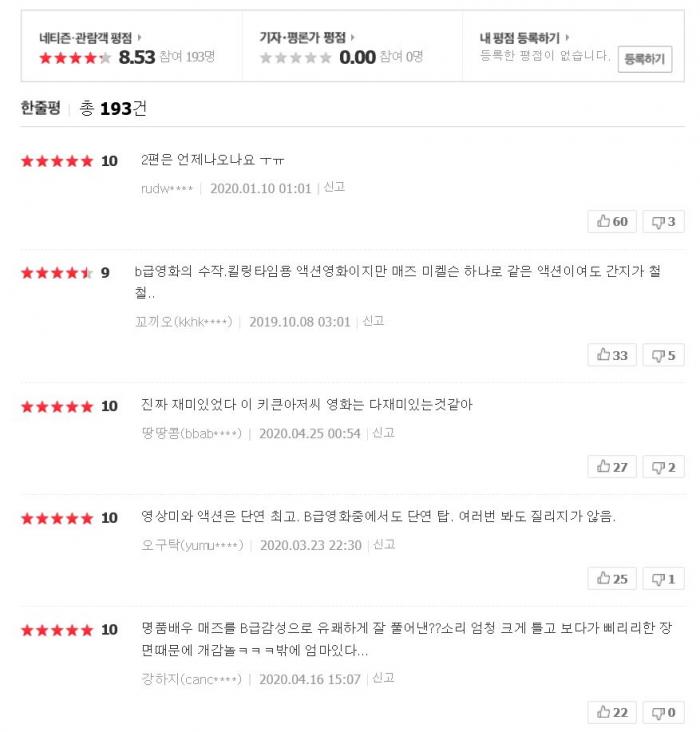Dislike the review with 5 thumbs down

tap(663, 355)
